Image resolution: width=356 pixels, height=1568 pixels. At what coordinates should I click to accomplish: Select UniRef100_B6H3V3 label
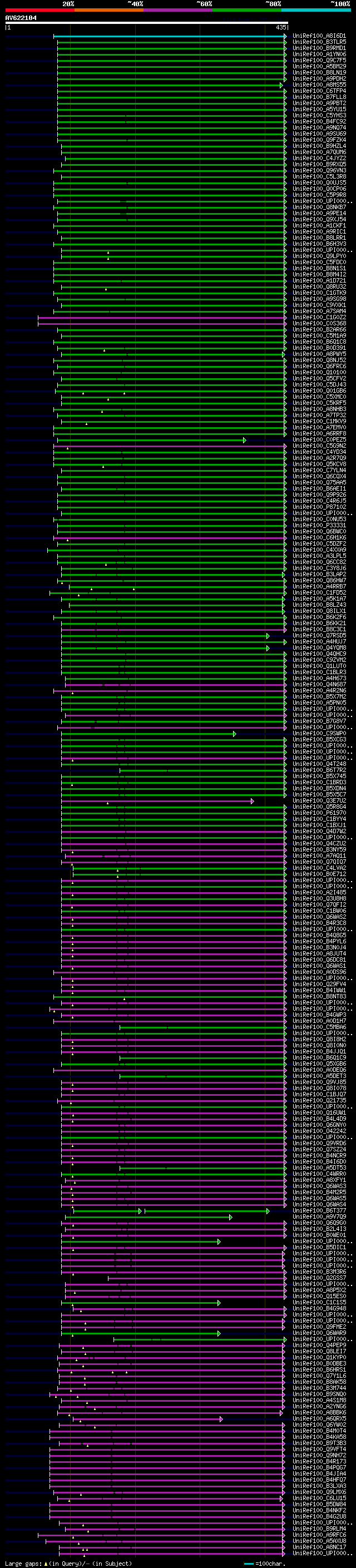click(319, 244)
